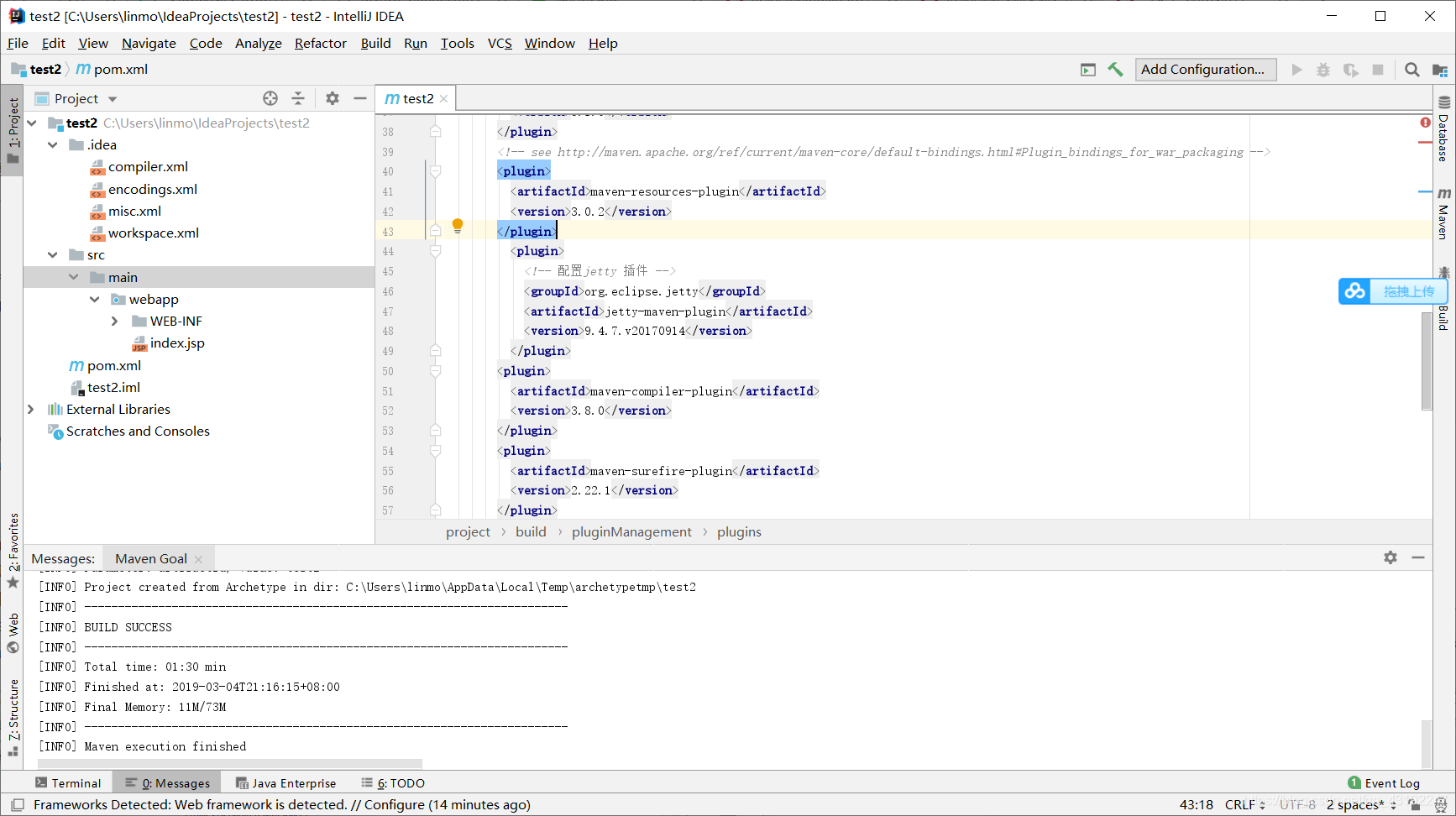Fold the plugin block at line 44
This screenshot has width=1456, height=816.
click(x=435, y=251)
